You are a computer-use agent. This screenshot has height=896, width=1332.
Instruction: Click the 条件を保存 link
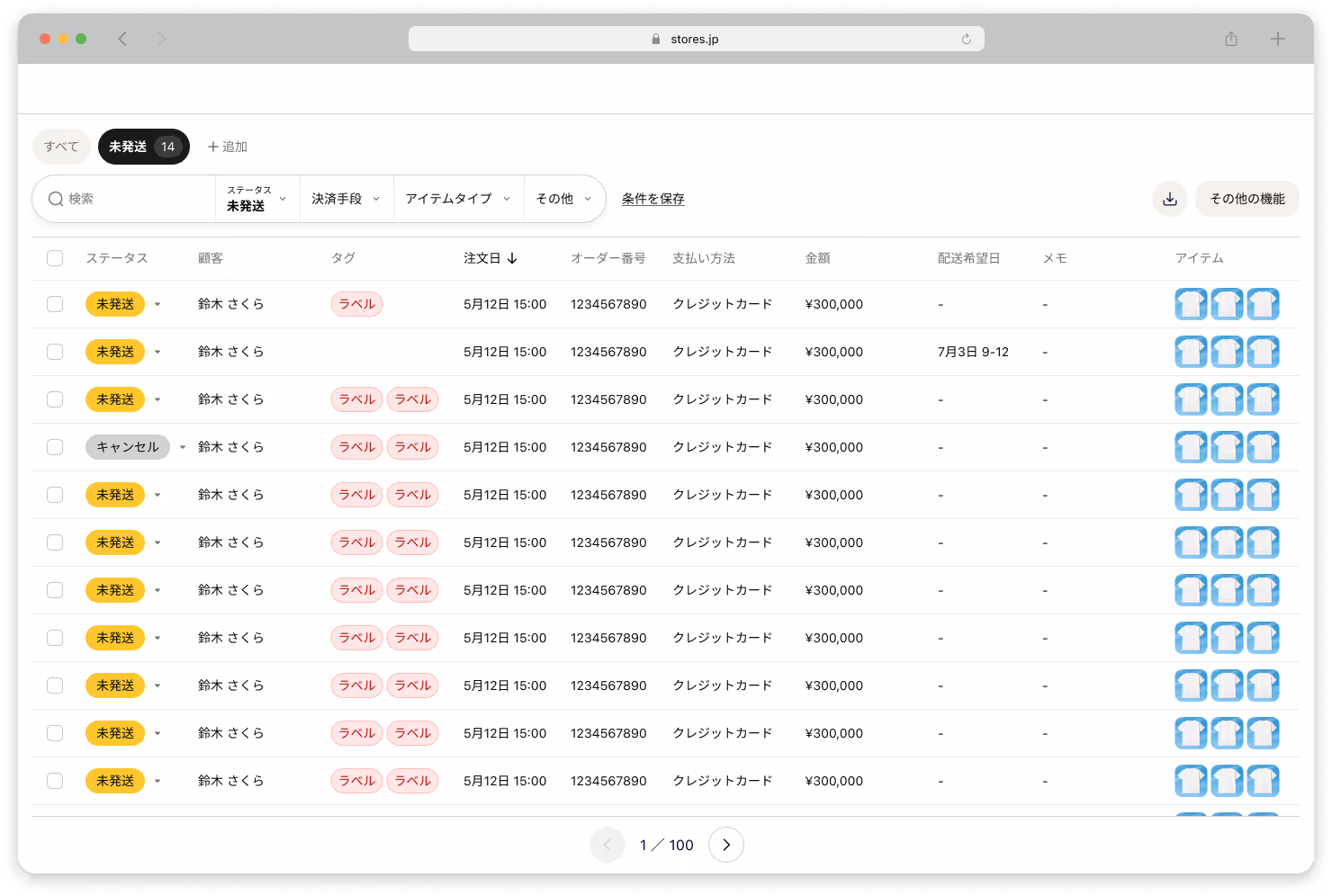click(653, 199)
